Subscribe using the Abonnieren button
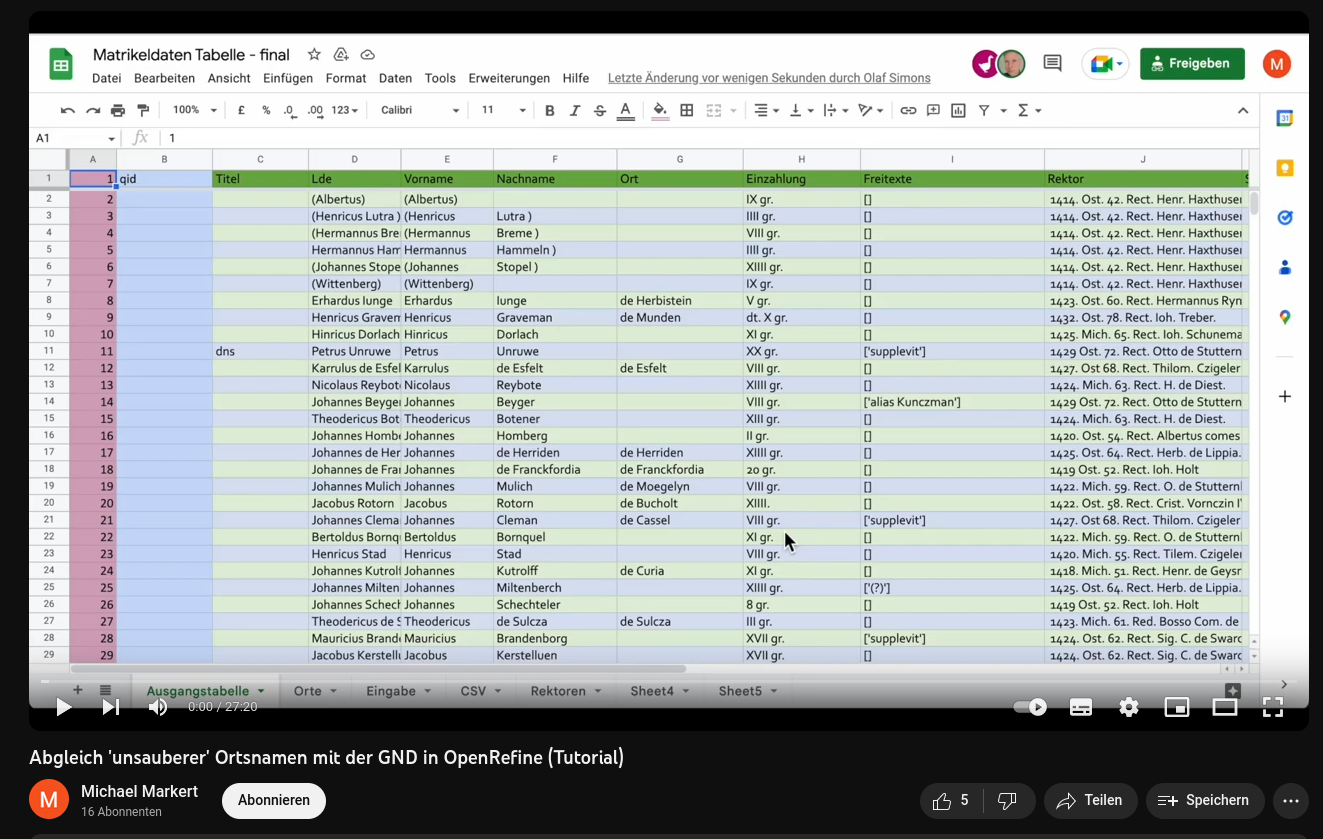1323x839 pixels. tap(274, 801)
